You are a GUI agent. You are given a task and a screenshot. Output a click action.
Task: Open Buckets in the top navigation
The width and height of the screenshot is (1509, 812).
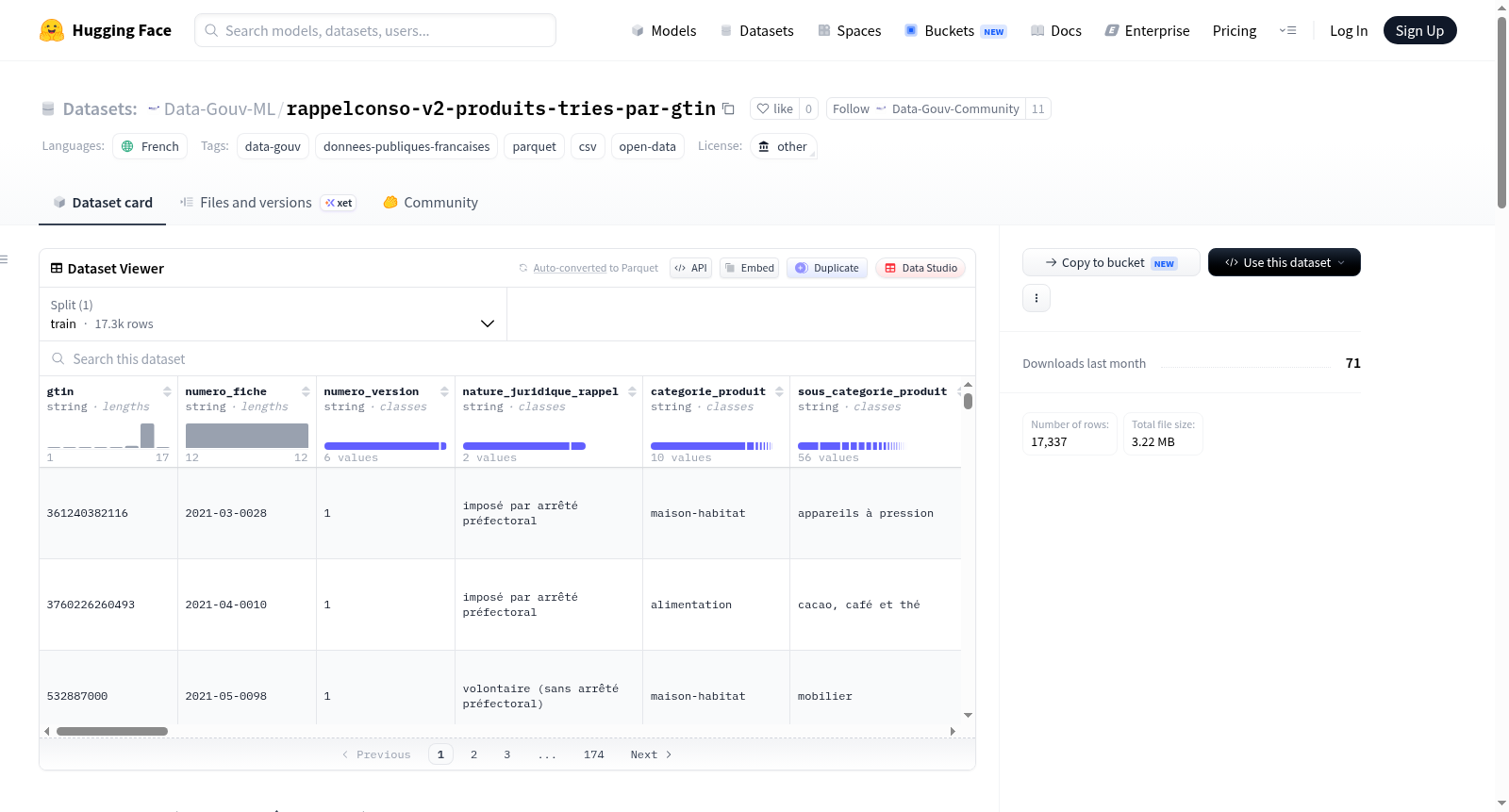point(955,30)
